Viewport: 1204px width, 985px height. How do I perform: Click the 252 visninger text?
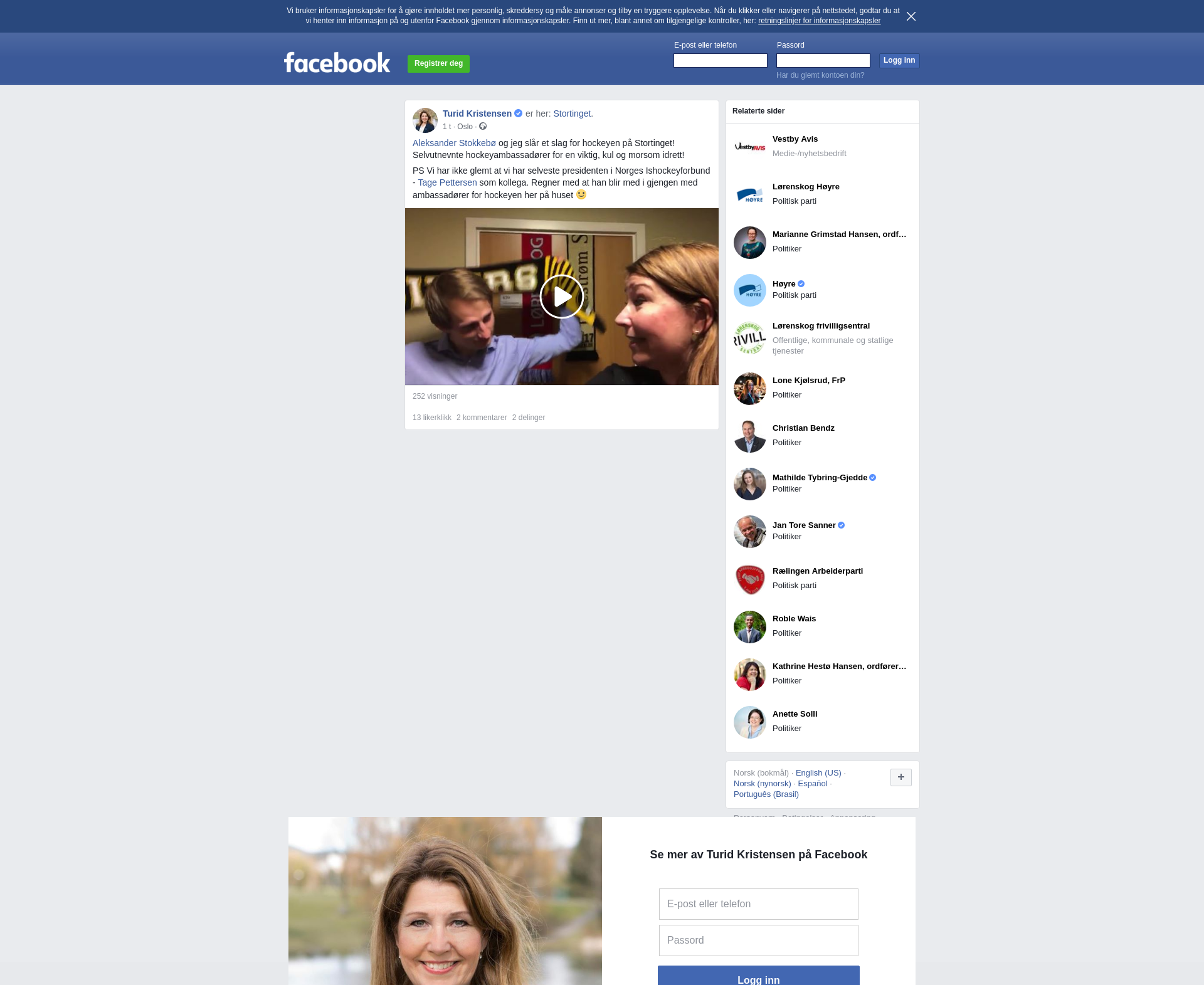(x=435, y=396)
